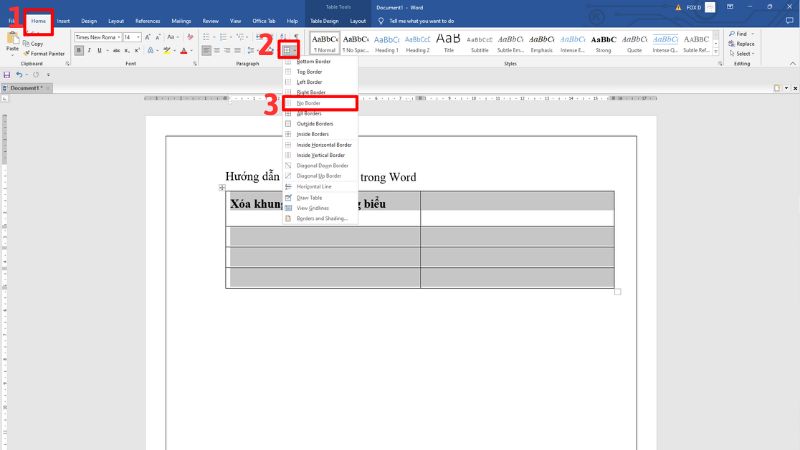Click the Undo arrow icon
This screenshot has height=450, width=800.
(19, 74)
